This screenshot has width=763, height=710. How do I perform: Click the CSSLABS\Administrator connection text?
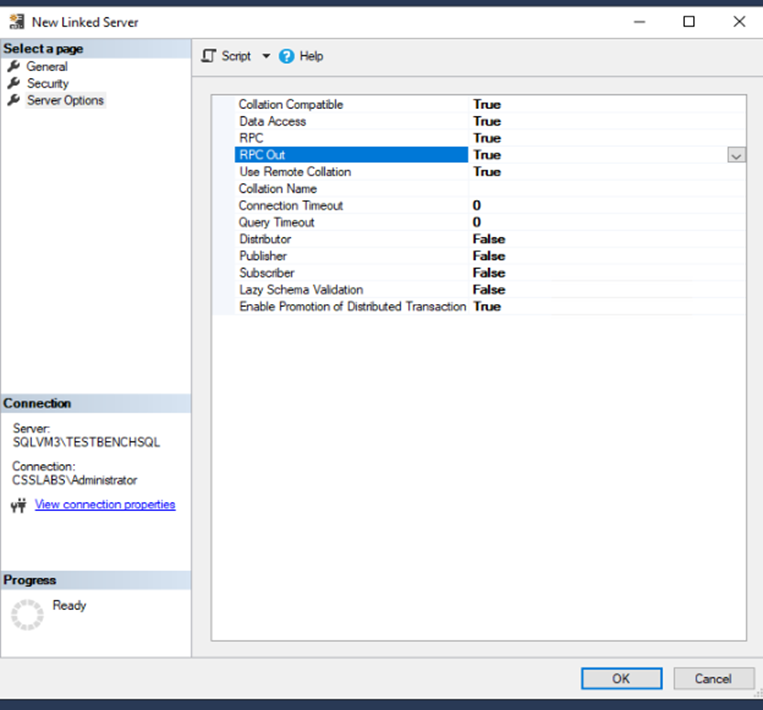click(x=75, y=480)
